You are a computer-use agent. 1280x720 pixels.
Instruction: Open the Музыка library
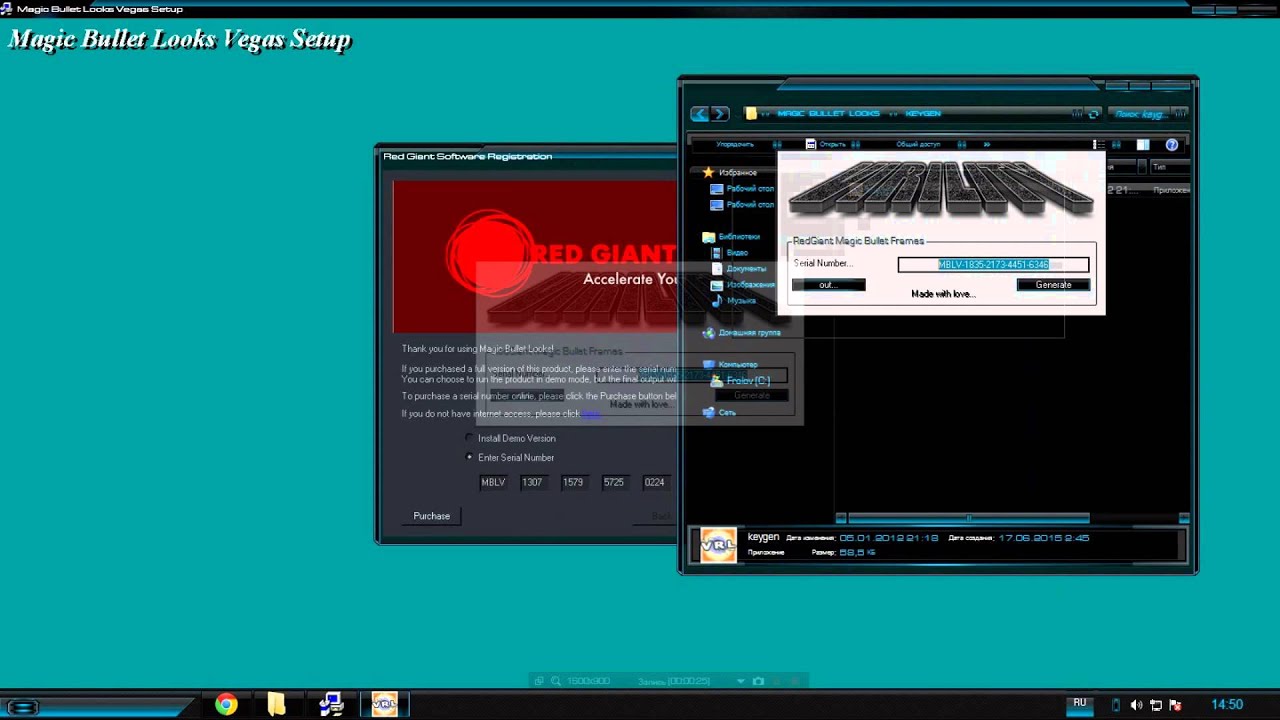coord(734,301)
